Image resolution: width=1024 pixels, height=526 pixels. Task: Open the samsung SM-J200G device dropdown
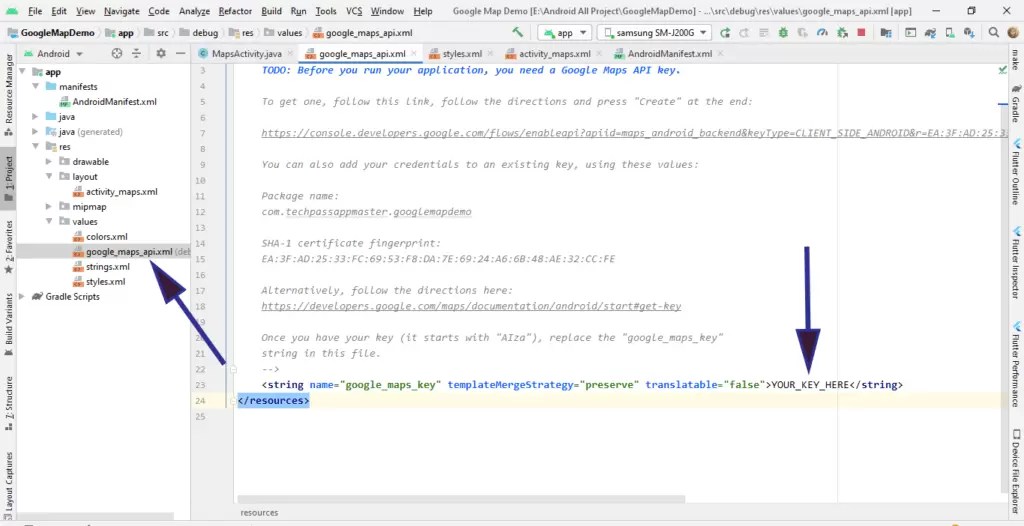pyautogui.click(x=655, y=33)
